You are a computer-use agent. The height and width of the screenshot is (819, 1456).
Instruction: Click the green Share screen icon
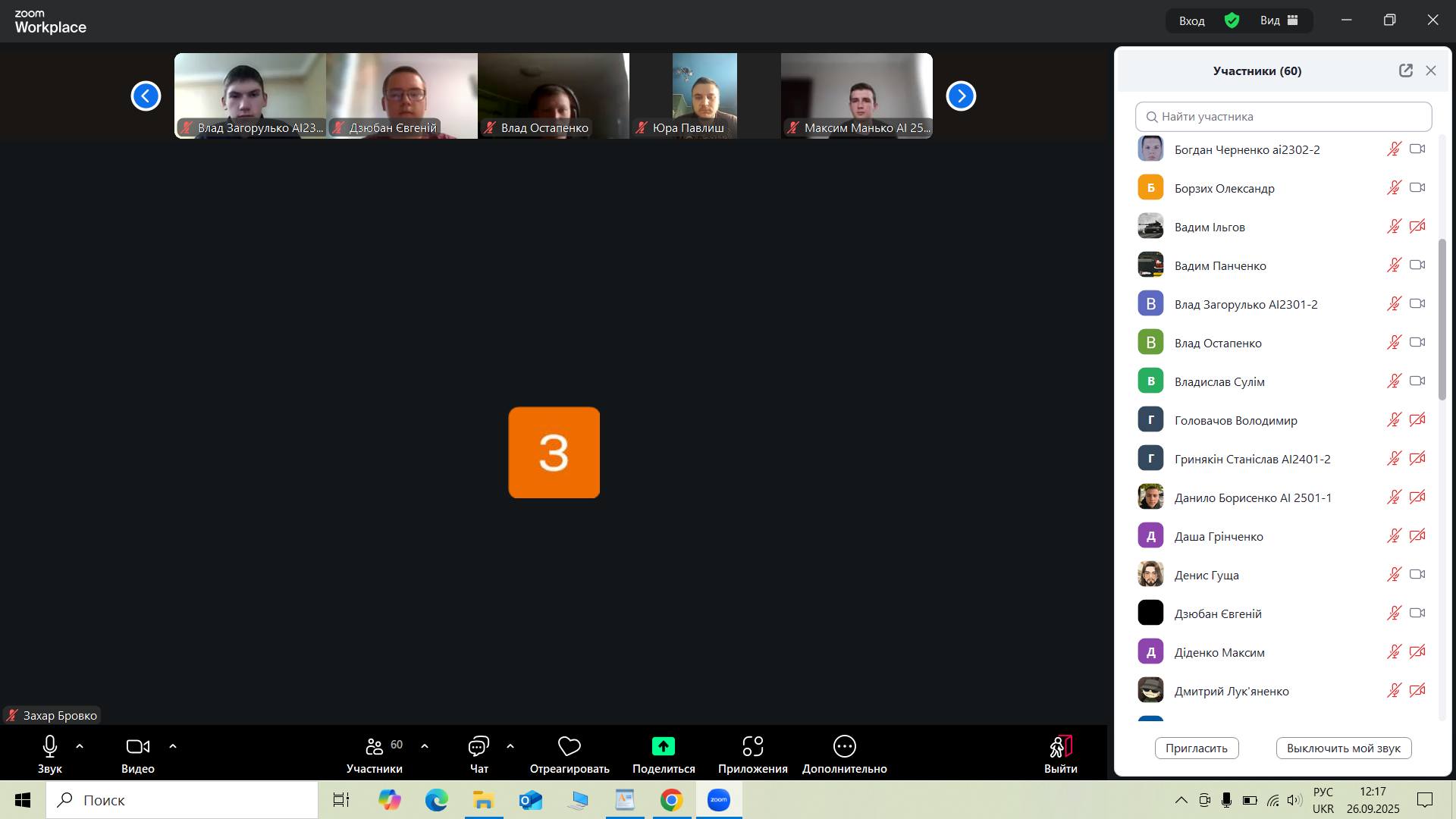[x=663, y=747]
